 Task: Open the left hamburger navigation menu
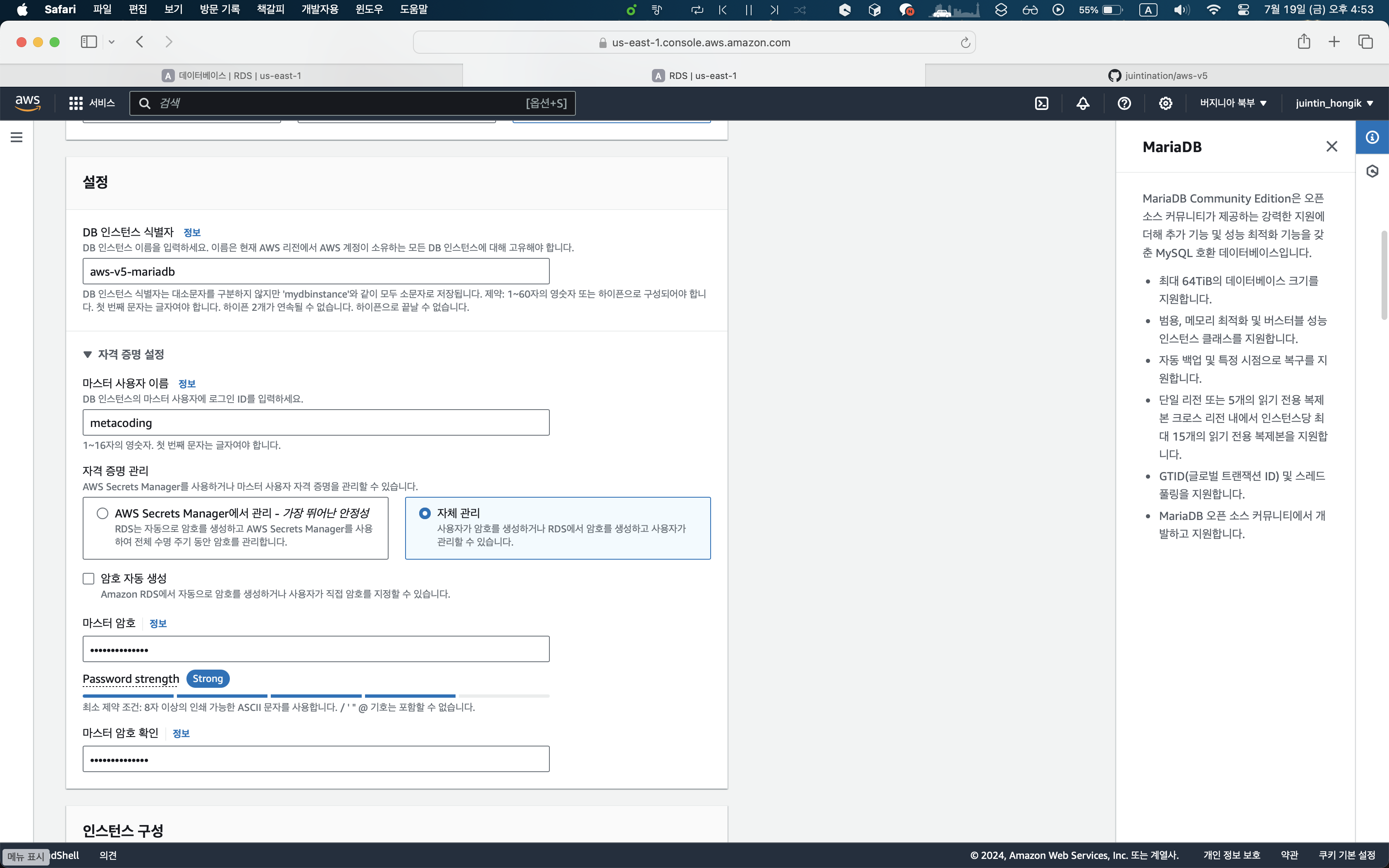pos(17,137)
